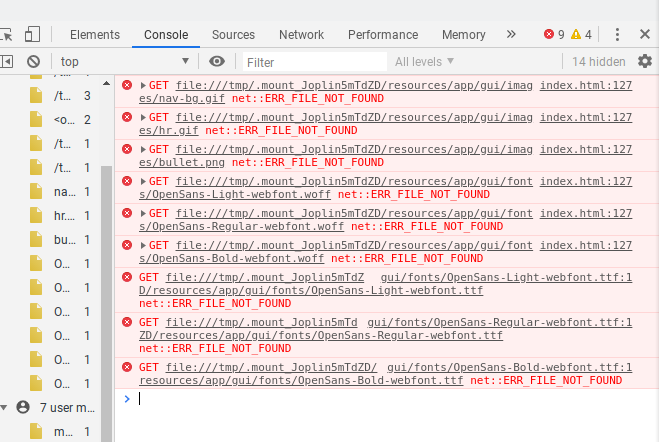Switch to the Network tab
This screenshot has height=442, width=659.
pos(301,34)
